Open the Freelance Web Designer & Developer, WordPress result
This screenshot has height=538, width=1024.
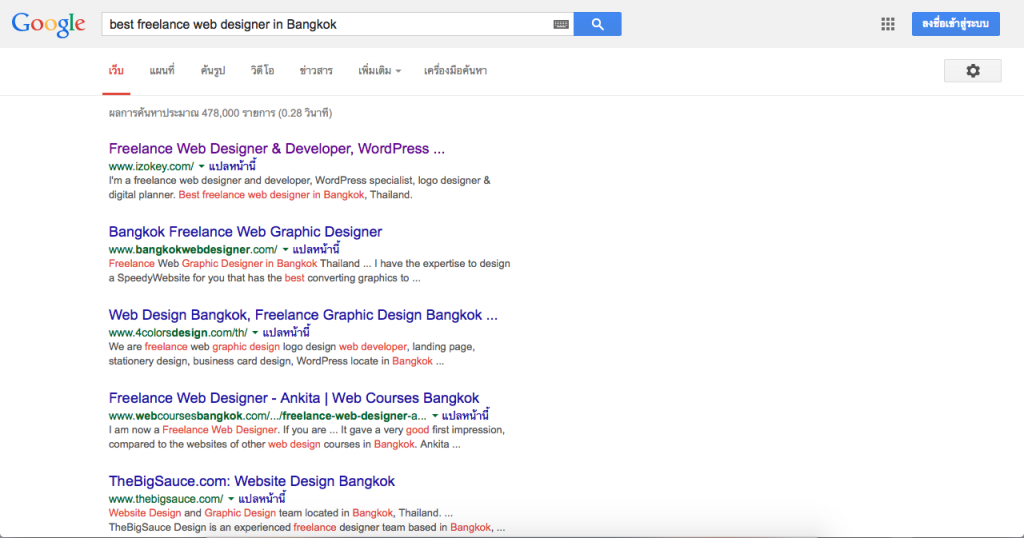[x=276, y=149]
